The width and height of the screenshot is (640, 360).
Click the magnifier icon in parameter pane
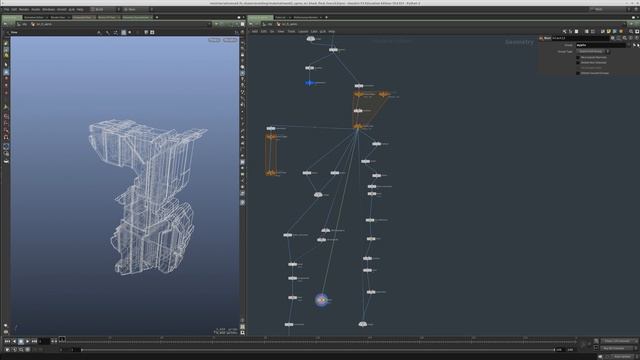click(x=625, y=38)
